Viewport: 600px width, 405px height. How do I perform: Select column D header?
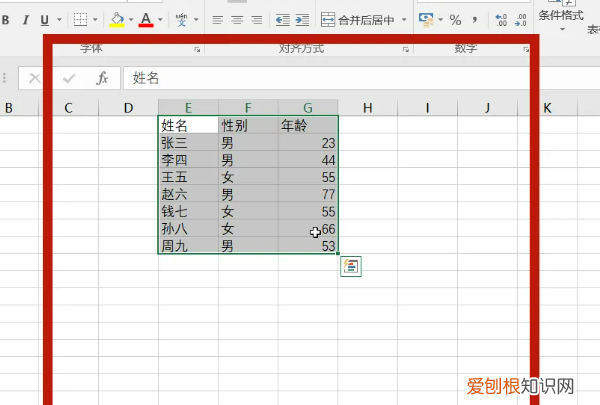point(128,108)
